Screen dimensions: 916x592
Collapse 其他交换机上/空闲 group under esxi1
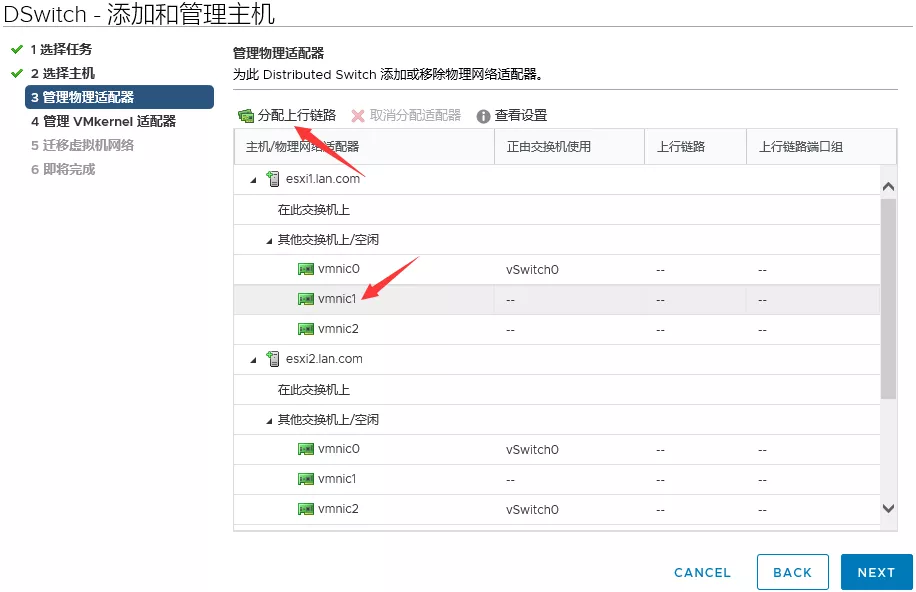[x=269, y=240]
